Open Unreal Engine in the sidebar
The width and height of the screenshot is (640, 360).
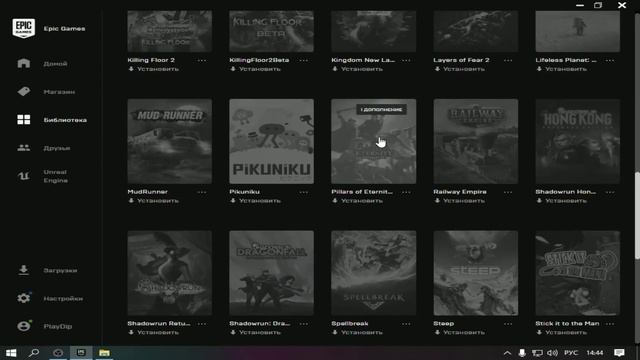[56, 176]
